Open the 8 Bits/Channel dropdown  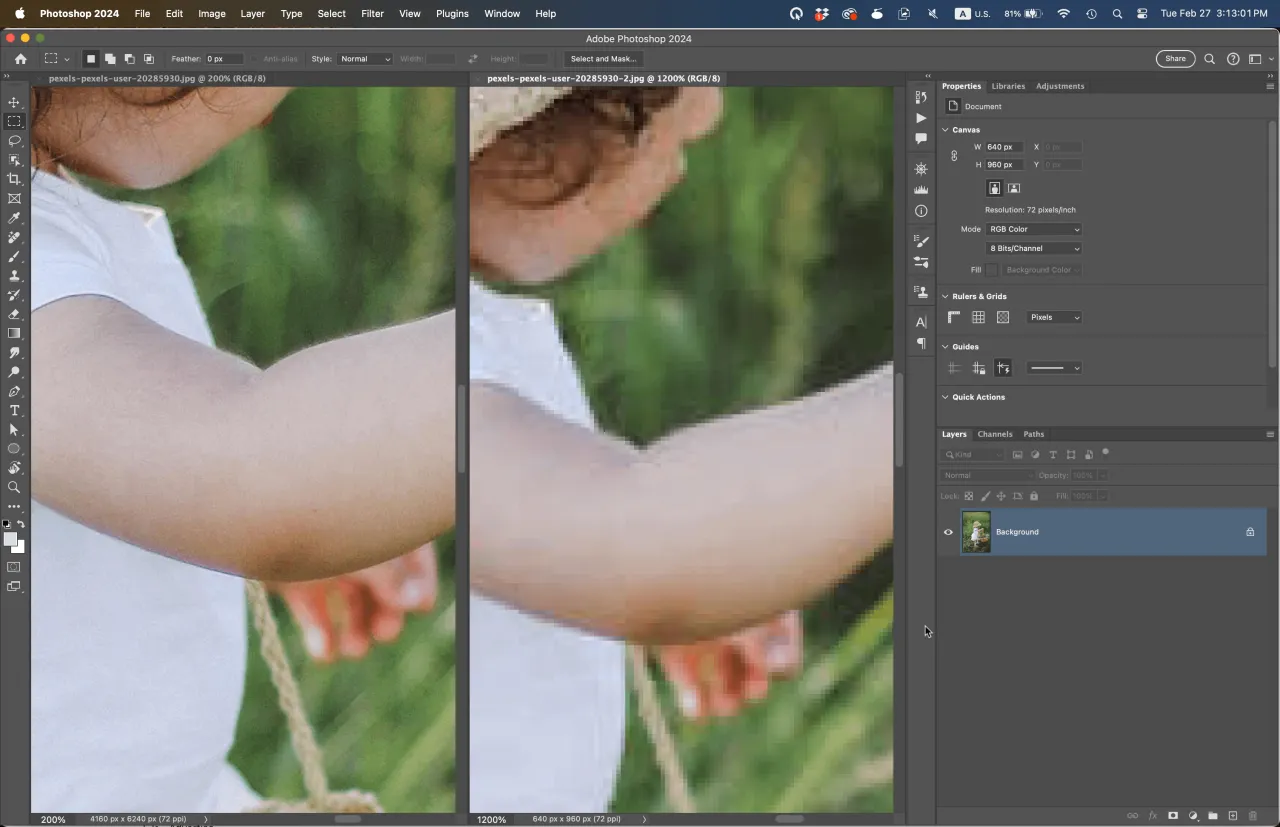click(1034, 249)
